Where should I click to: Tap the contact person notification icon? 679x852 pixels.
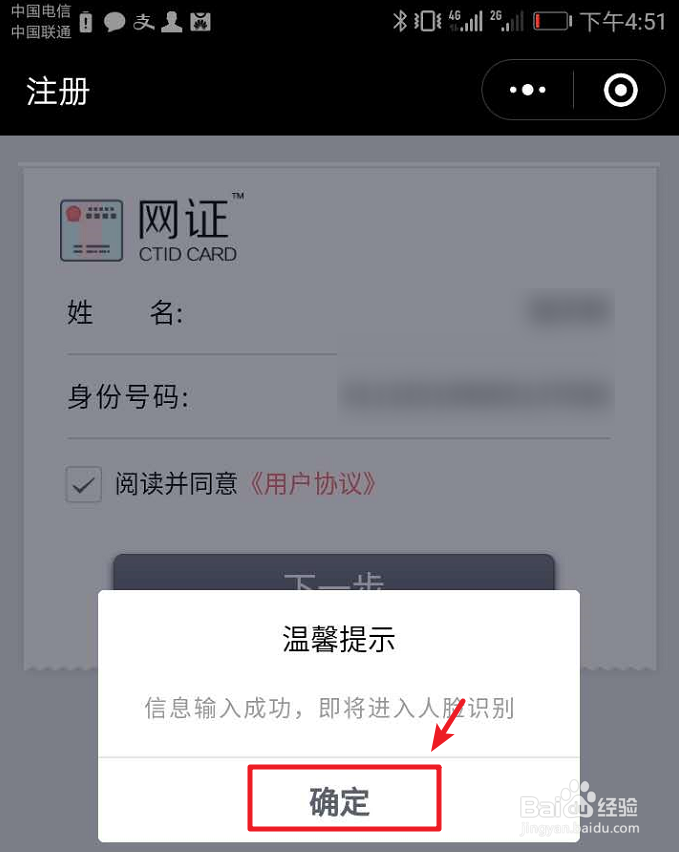point(172,22)
